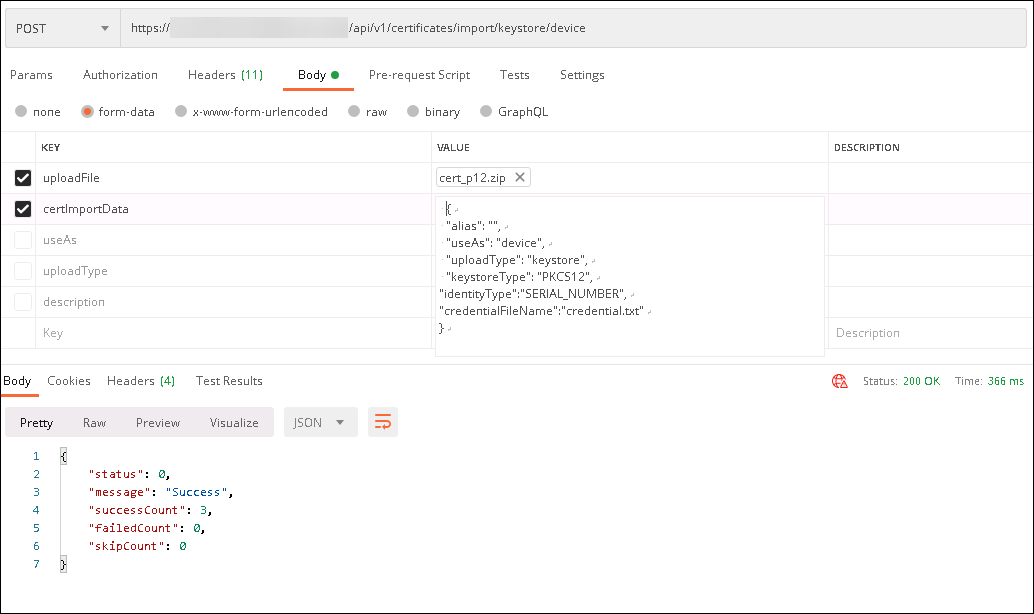The image size is (1034, 614).
Task: Switch to Visualize response view
Action: pyautogui.click(x=234, y=423)
